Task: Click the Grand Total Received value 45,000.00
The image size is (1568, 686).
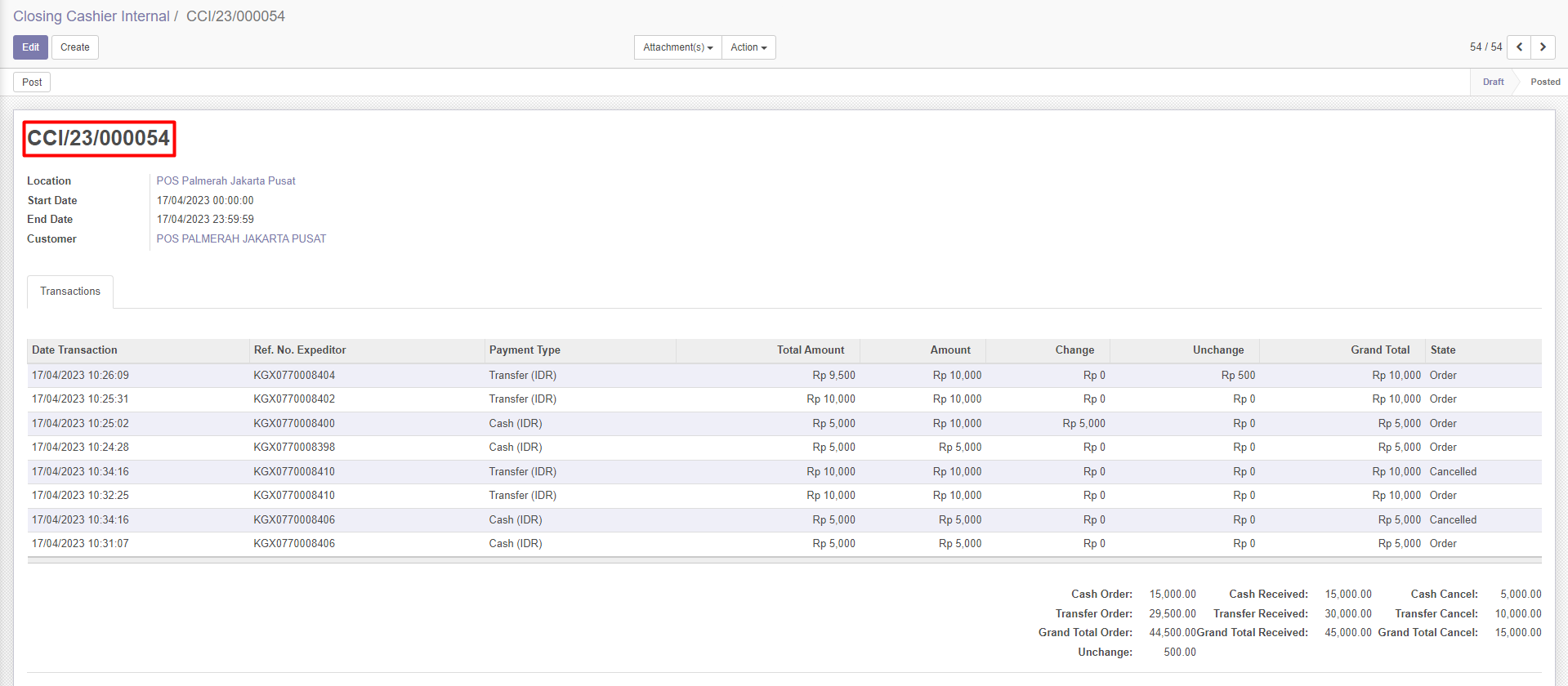Action: coord(1348,633)
